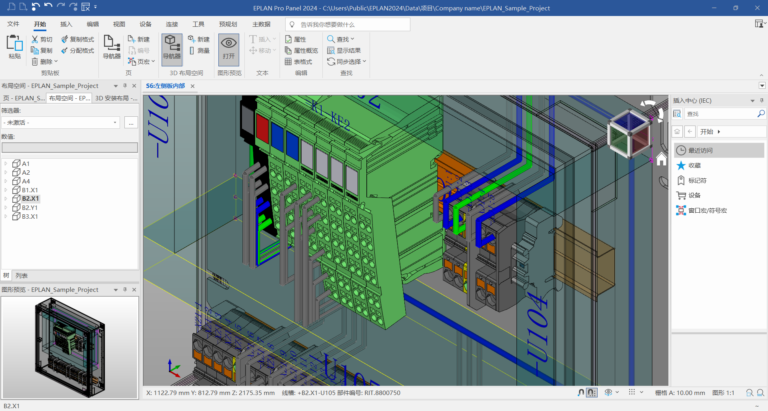Open Window macros/Symbol macros entry

pyautogui.click(x=701, y=210)
